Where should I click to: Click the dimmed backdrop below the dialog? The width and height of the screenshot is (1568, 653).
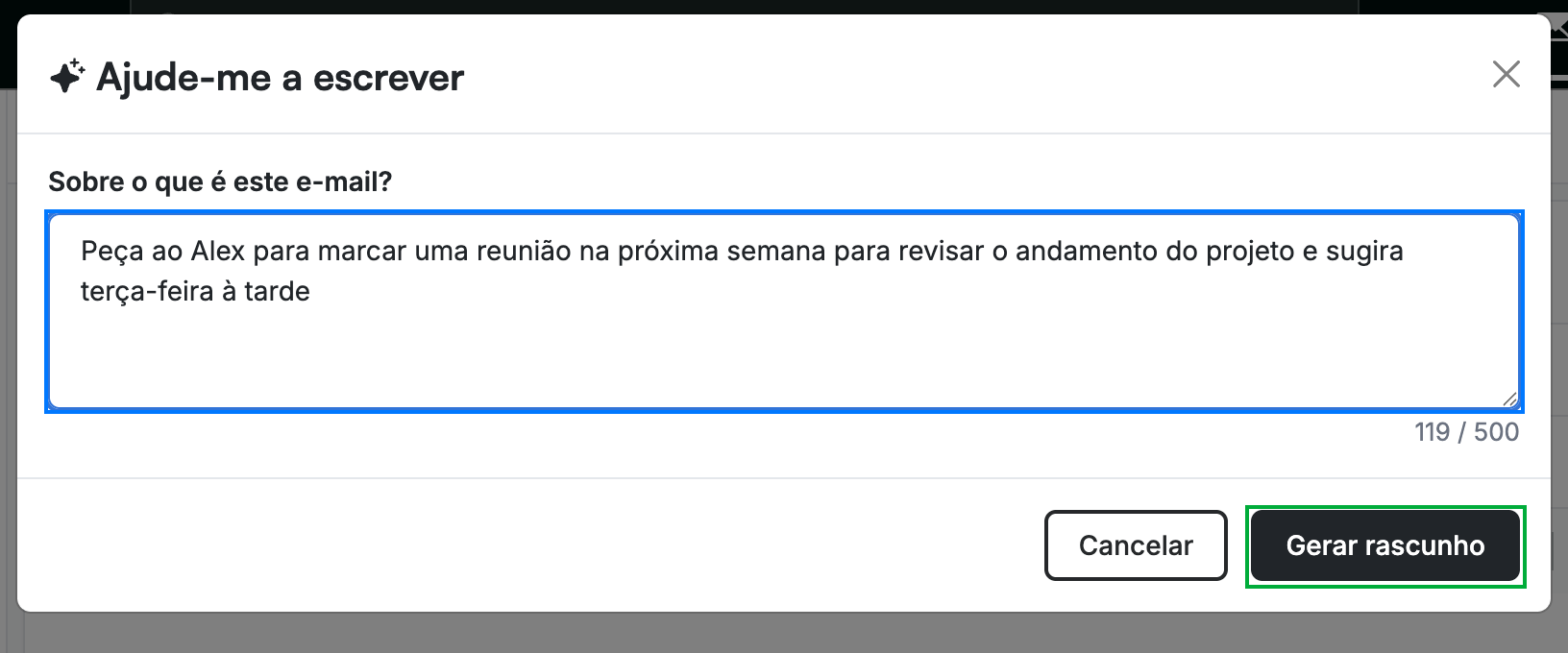[784, 634]
